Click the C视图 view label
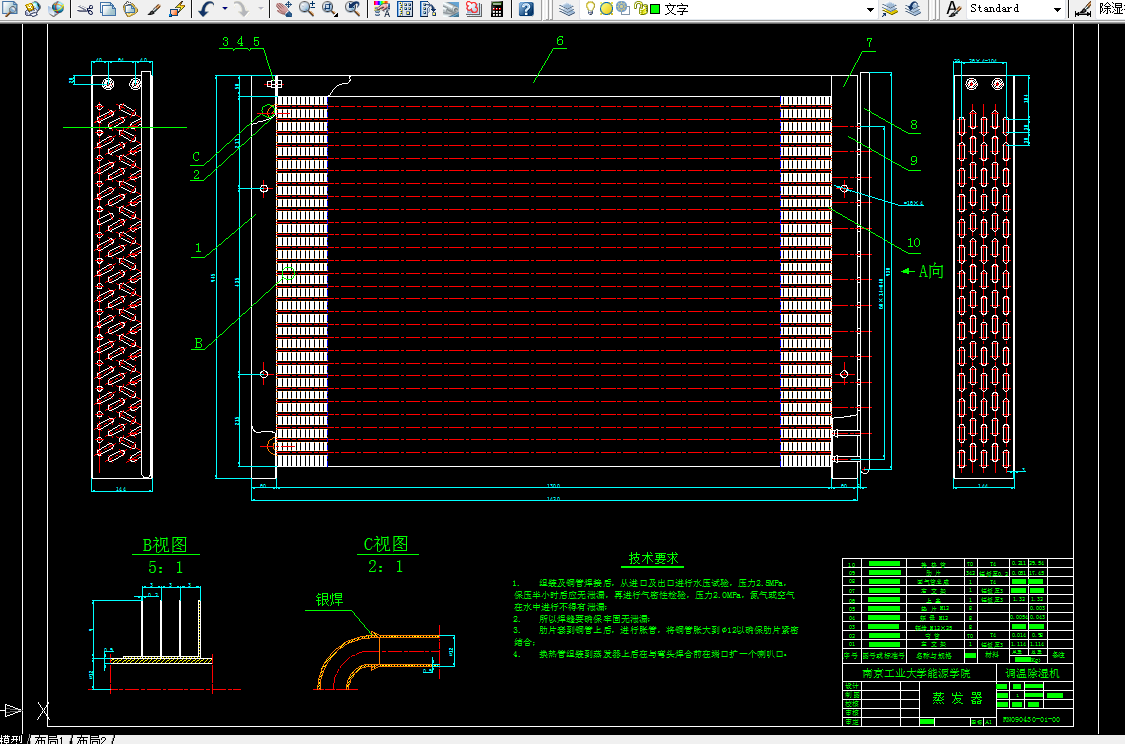 [x=386, y=544]
